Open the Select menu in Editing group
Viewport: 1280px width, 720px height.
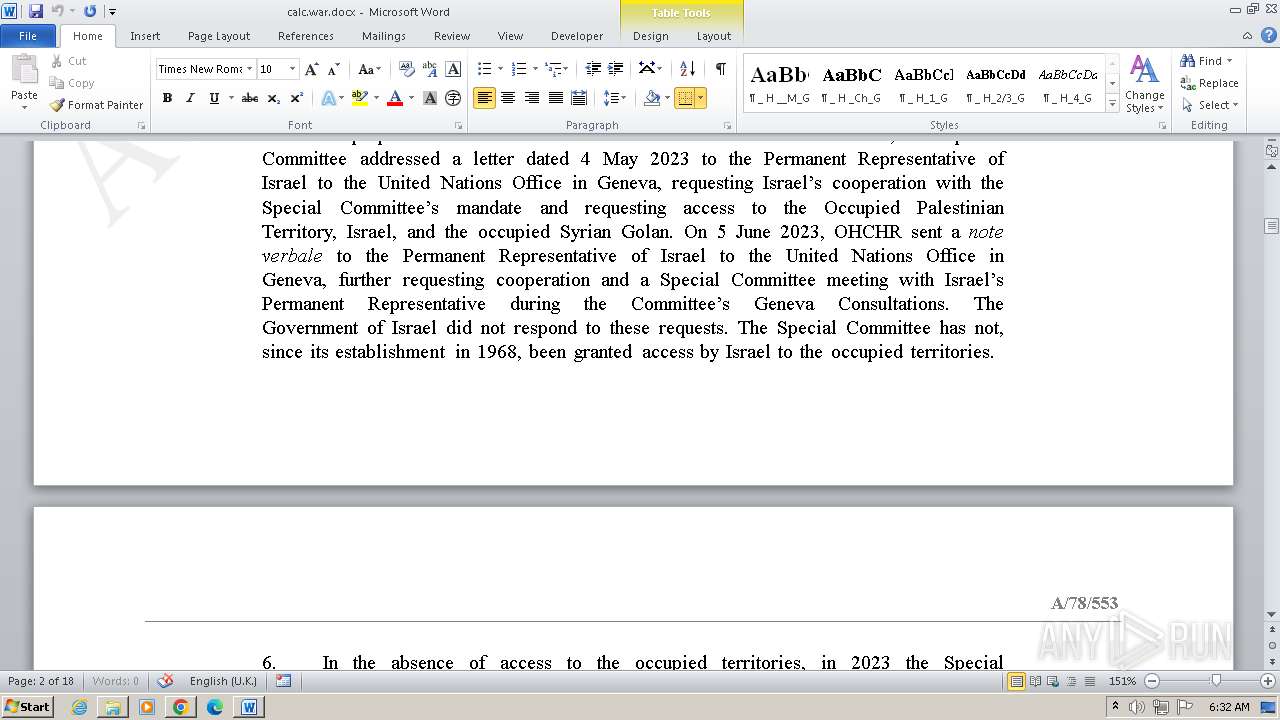pos(1210,105)
